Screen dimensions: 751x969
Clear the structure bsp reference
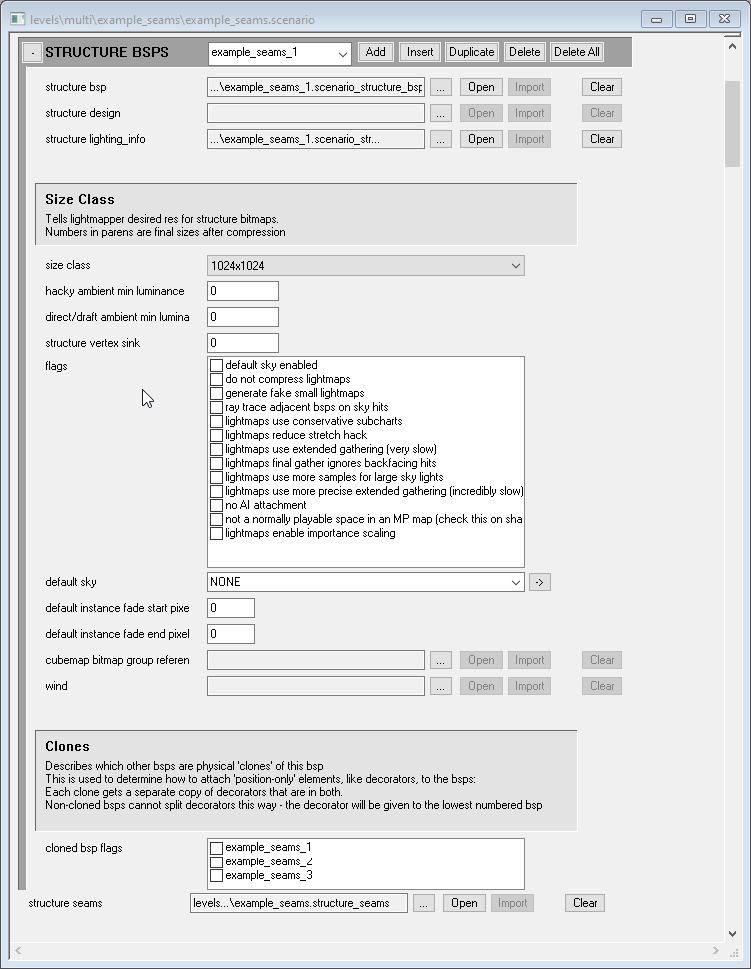601,87
